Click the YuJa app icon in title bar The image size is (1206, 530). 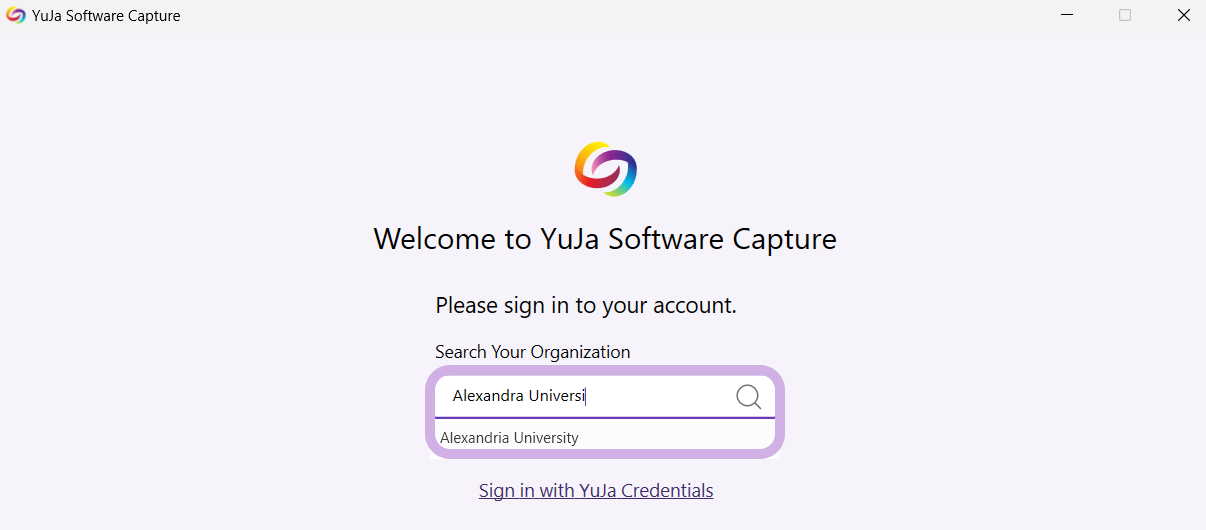click(16, 16)
